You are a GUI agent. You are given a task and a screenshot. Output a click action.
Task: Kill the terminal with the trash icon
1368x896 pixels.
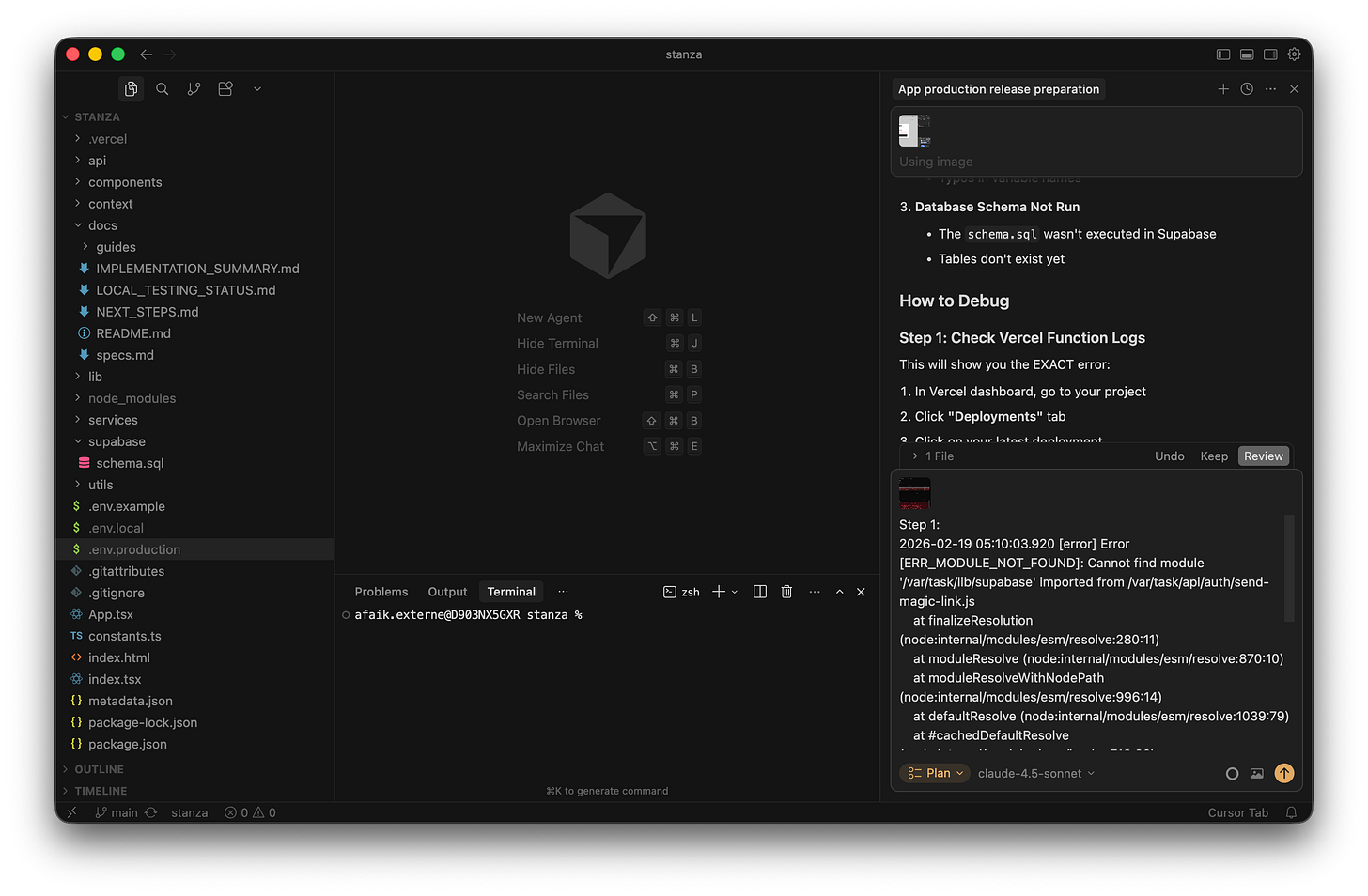(x=786, y=592)
